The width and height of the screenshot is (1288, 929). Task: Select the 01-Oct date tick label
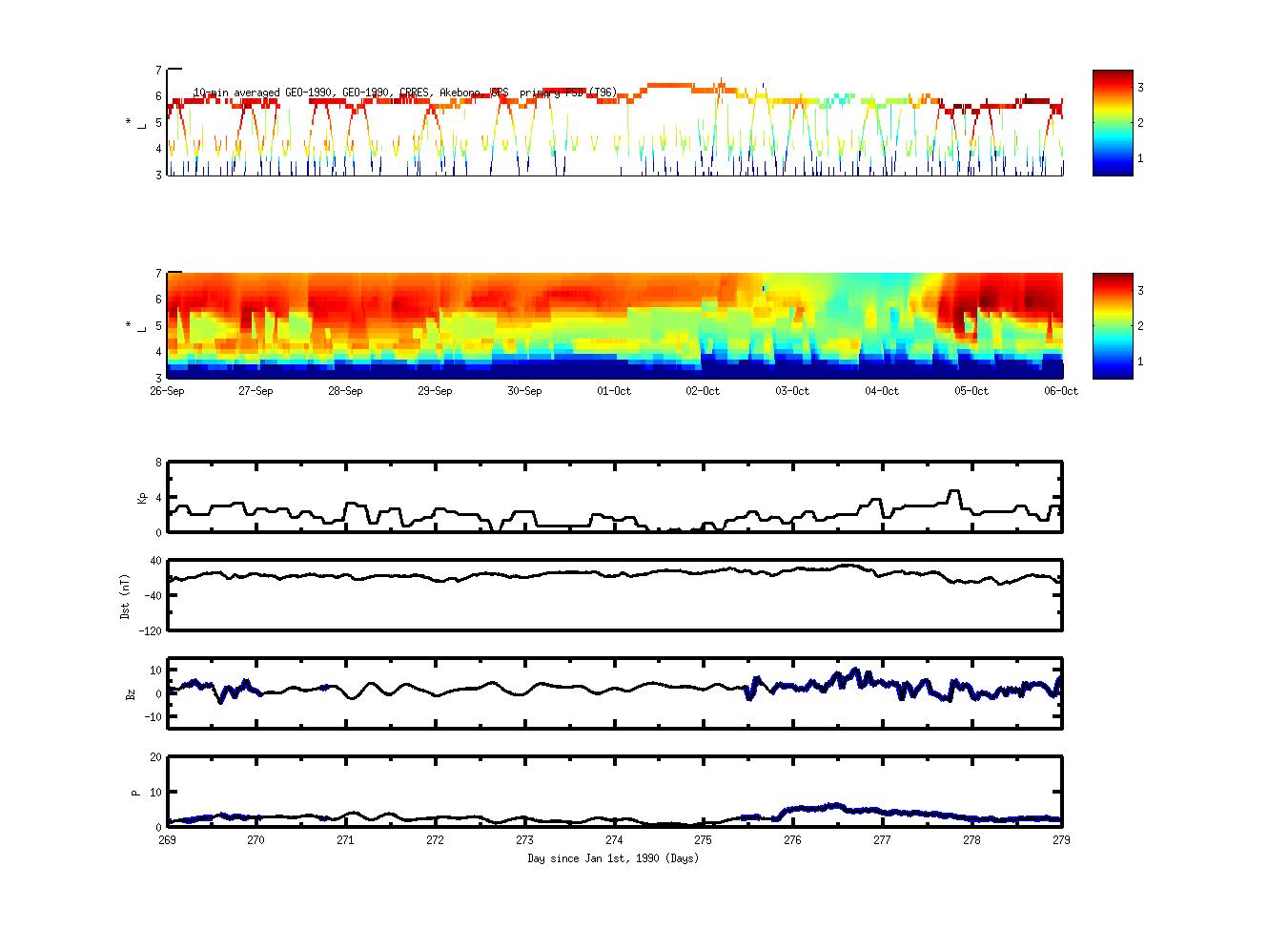coord(614,391)
